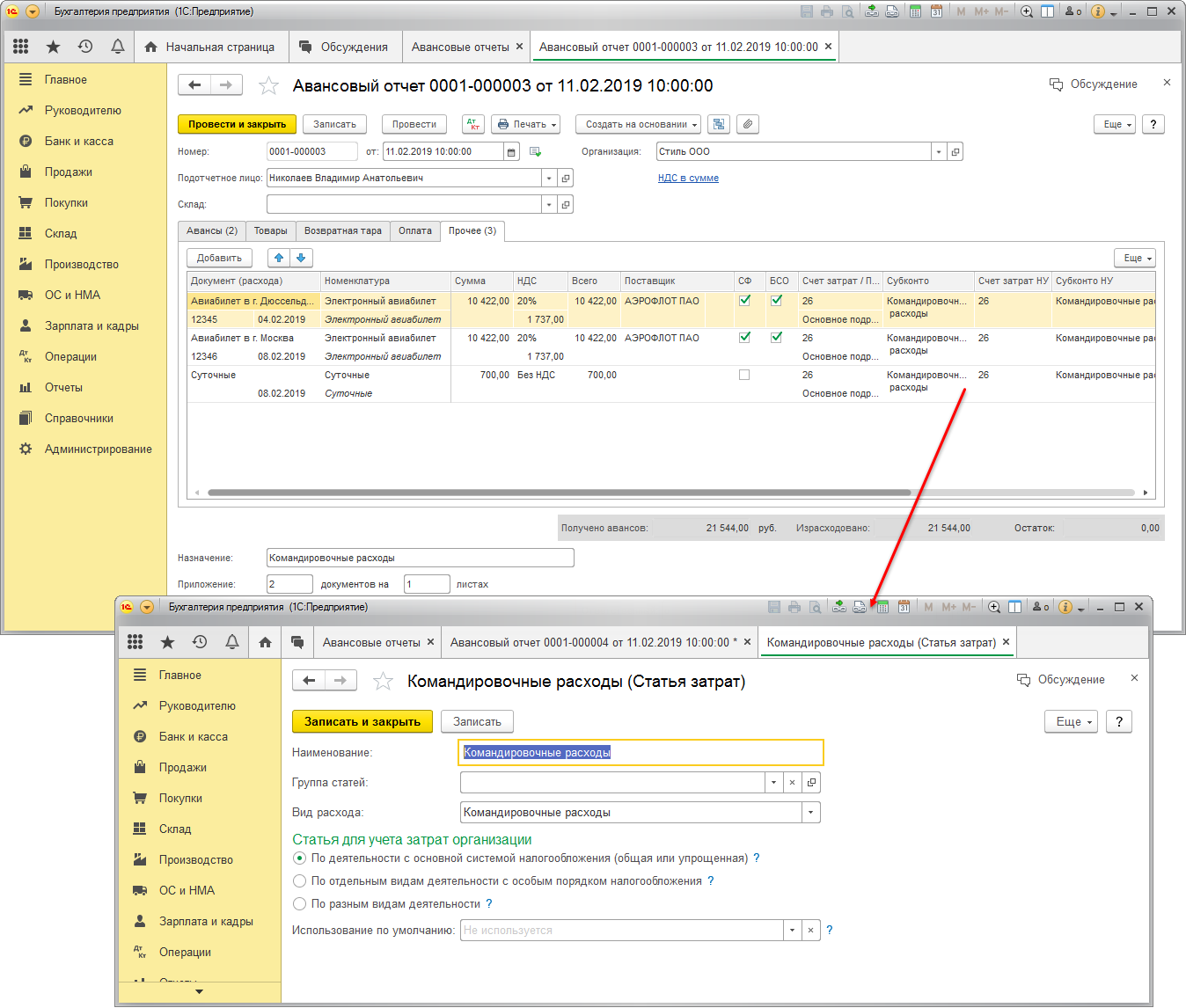Click Номер input field 0001-000003
The width and height of the screenshot is (1186, 1008).
point(311,151)
